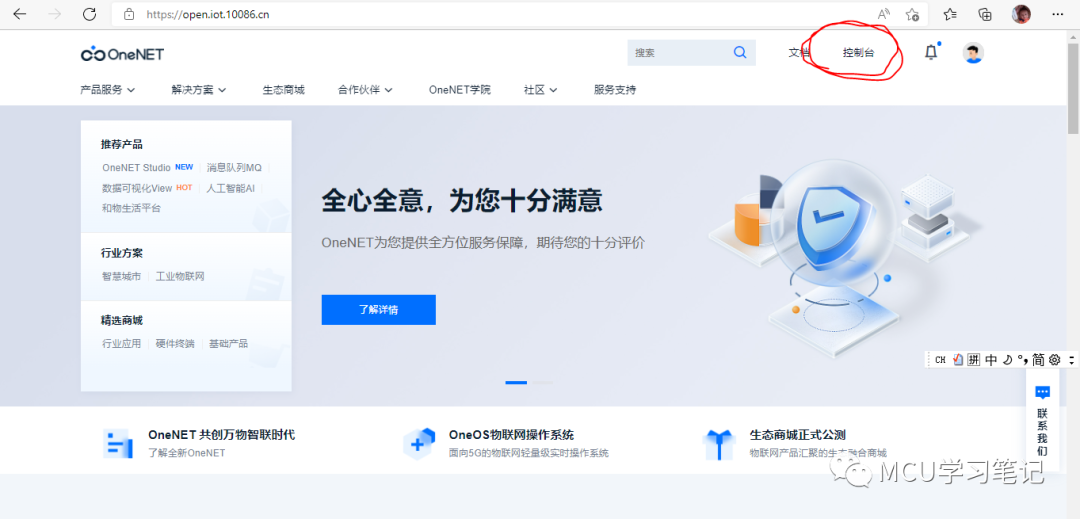Expand the 解决方案 menu

pos(199,89)
